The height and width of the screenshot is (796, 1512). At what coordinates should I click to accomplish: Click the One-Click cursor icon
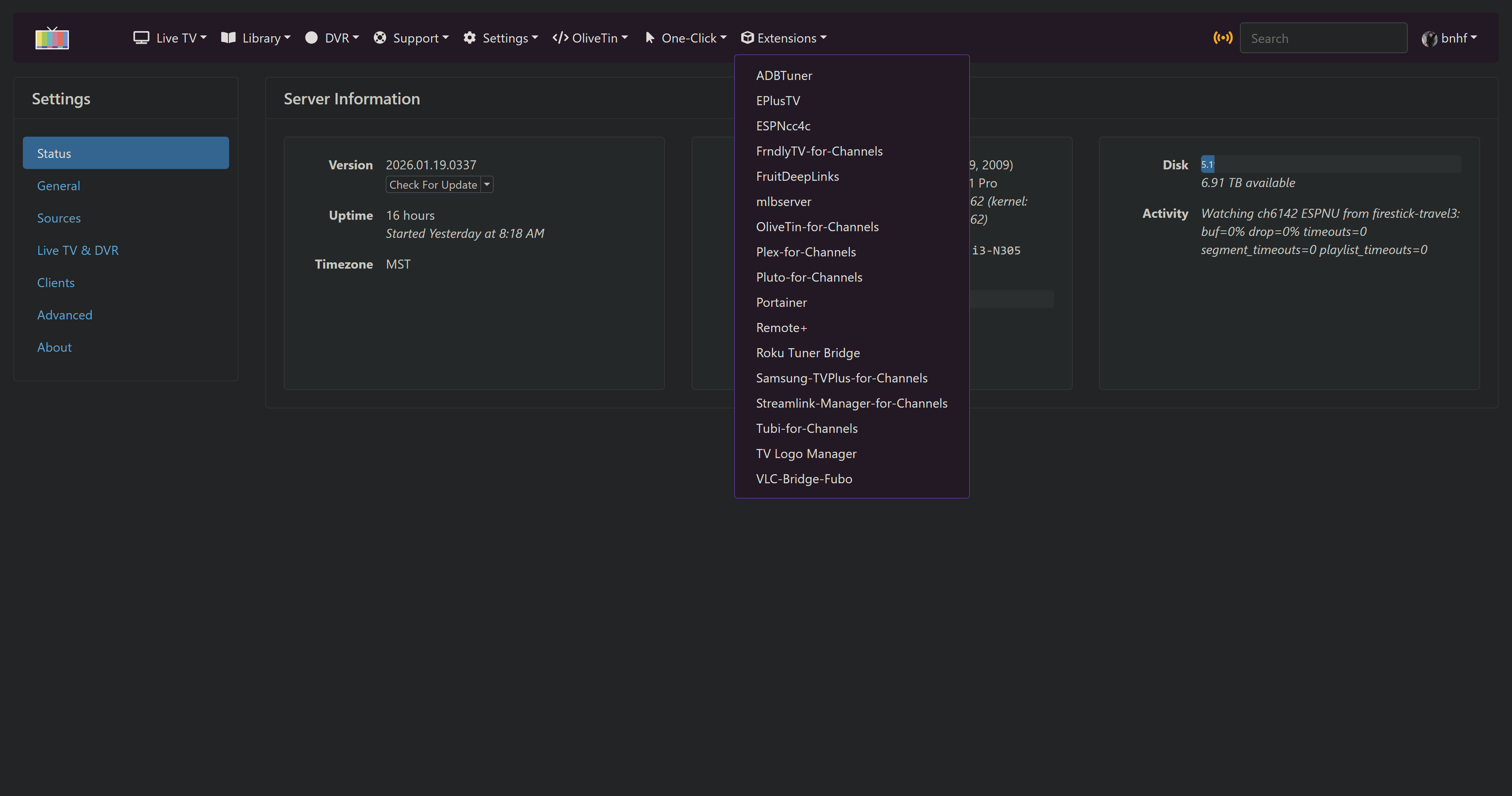pos(650,37)
